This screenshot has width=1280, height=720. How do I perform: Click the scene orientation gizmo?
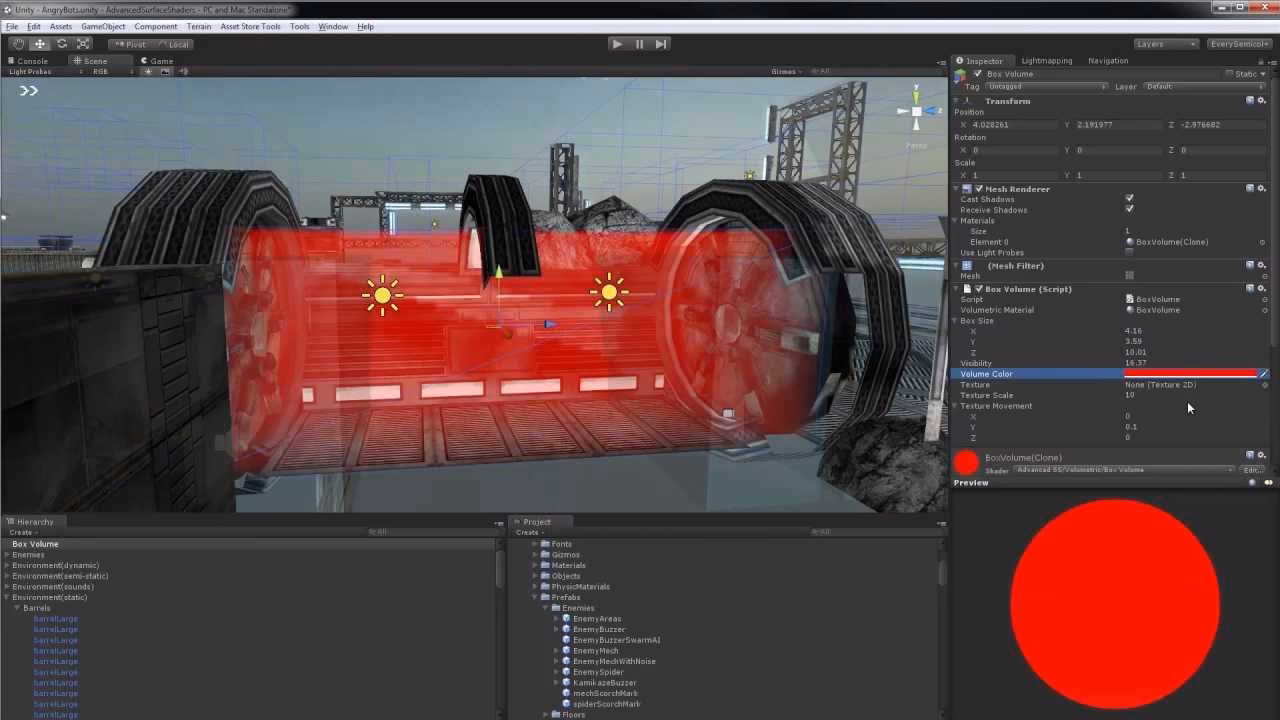click(x=916, y=111)
